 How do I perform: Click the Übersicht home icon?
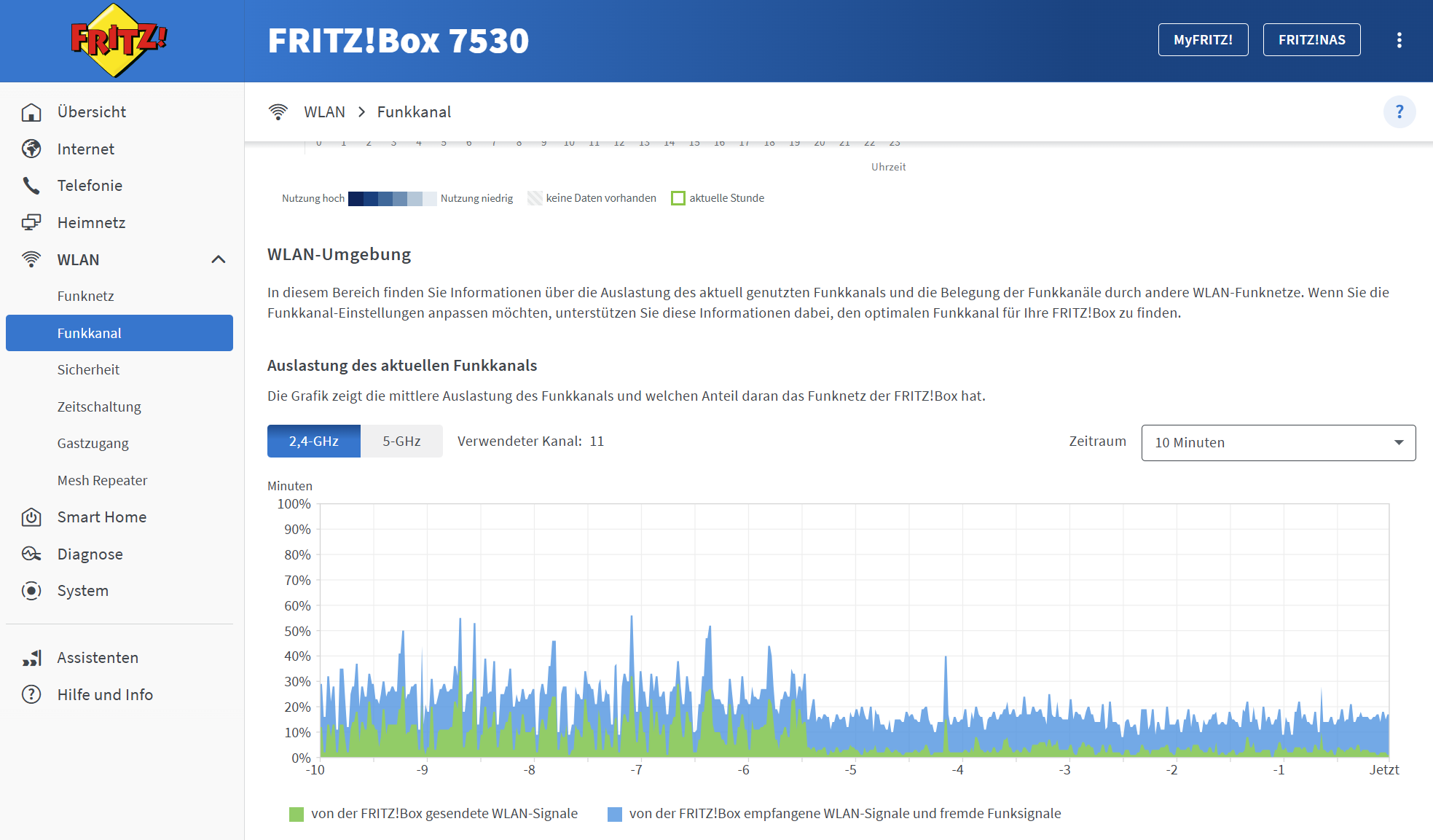coord(31,112)
